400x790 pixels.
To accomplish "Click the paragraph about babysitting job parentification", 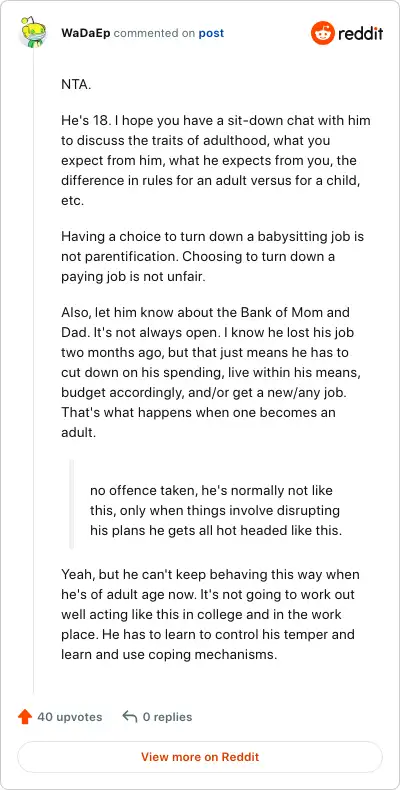I will tap(213, 256).
